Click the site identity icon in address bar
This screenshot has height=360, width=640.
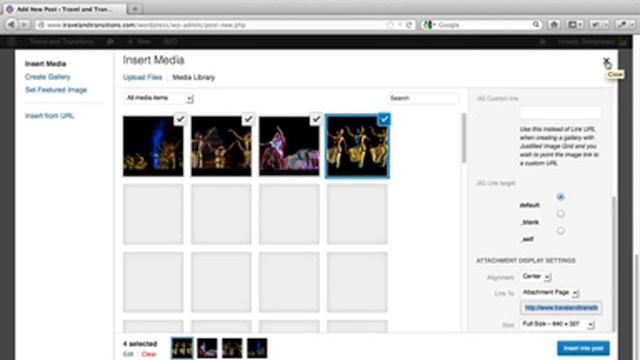pyautogui.click(x=41, y=25)
